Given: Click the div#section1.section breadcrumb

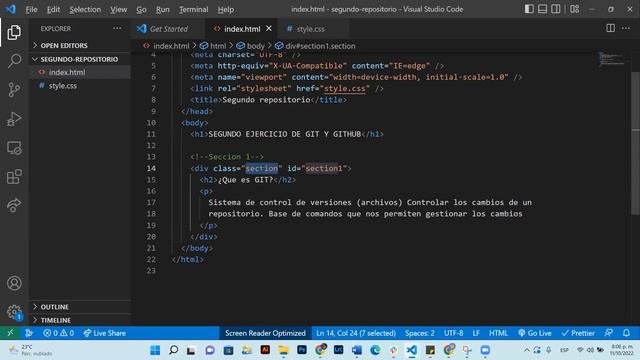Looking at the screenshot, I should [315, 46].
